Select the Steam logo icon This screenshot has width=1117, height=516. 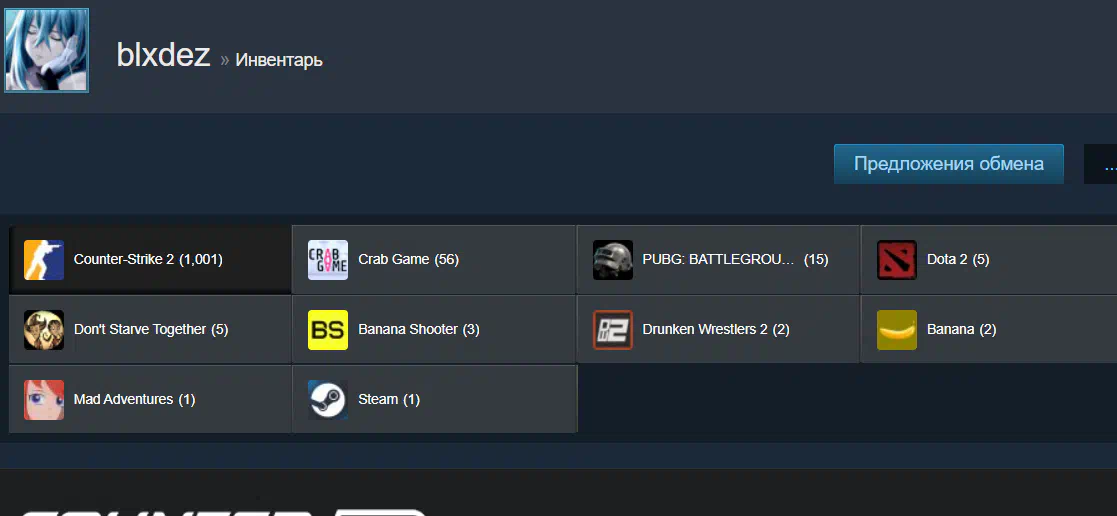[328, 399]
